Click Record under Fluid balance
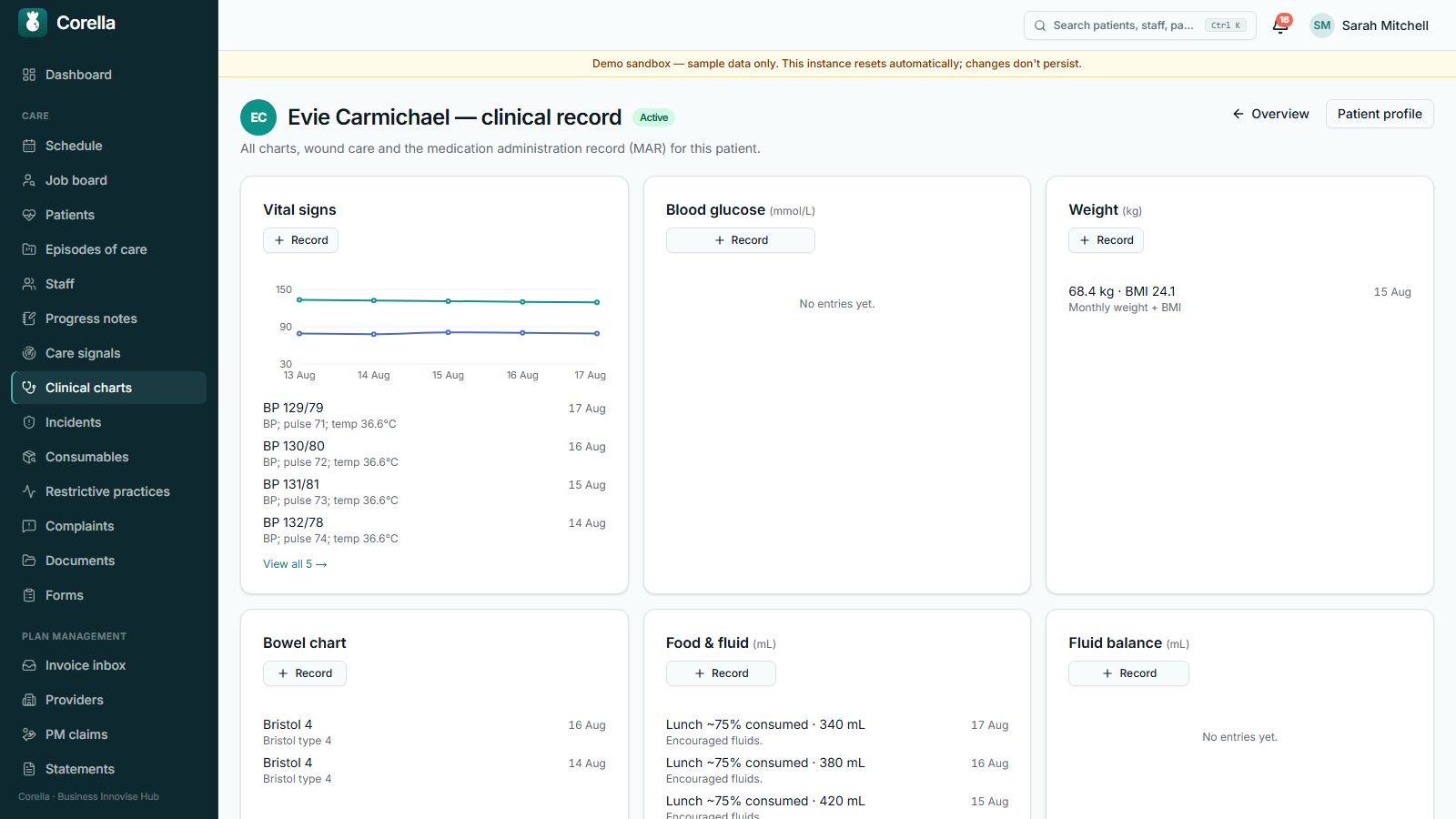Image resolution: width=1456 pixels, height=819 pixels. click(x=1128, y=673)
